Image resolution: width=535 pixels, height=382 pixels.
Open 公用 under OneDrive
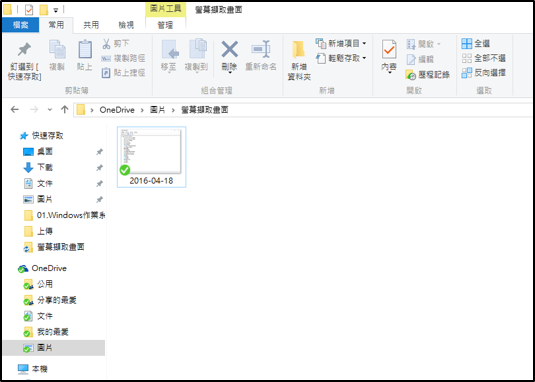[x=45, y=284]
